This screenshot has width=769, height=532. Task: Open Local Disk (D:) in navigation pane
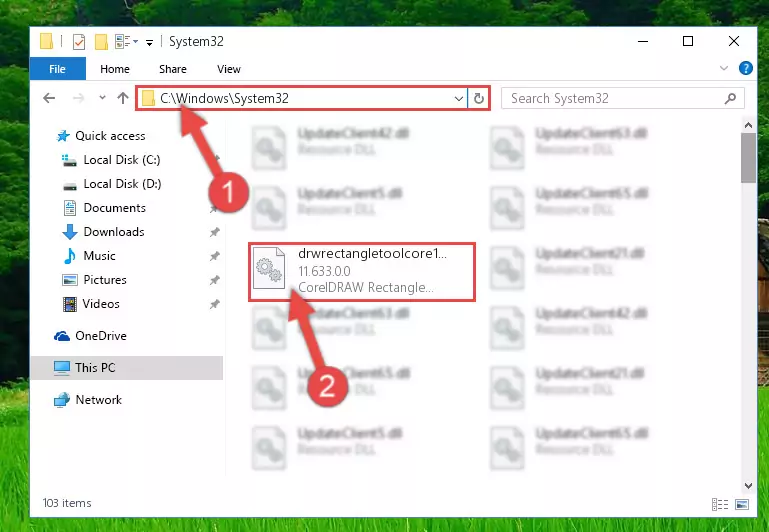point(112,184)
